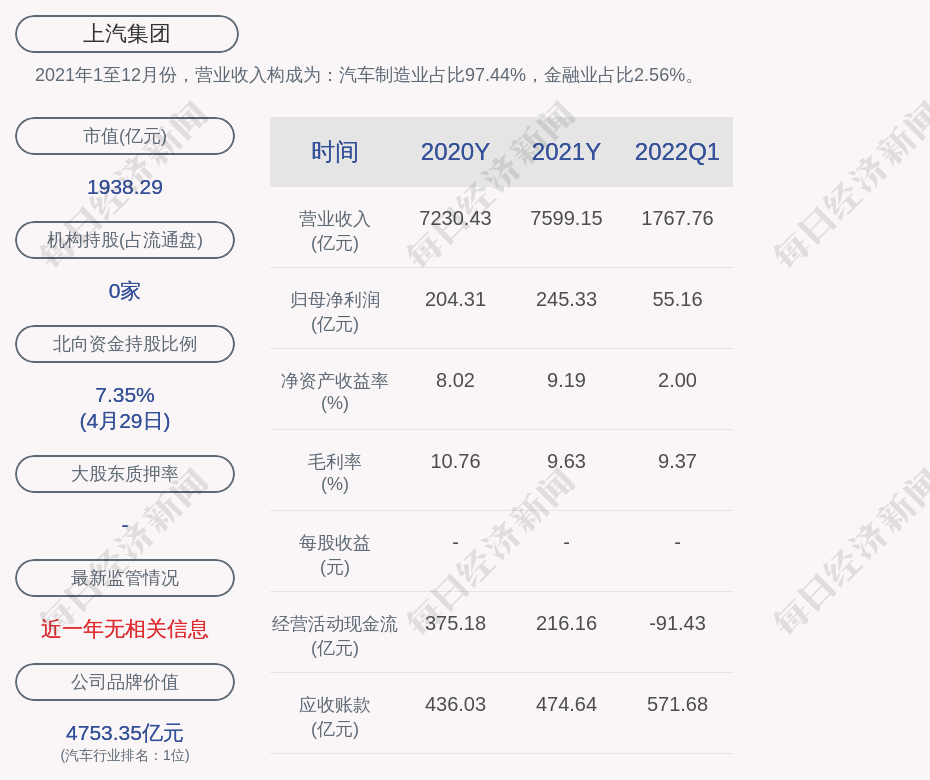Viewport: 930px width, 780px height.
Task: Select net profit value 204.31
Action: coord(455,299)
